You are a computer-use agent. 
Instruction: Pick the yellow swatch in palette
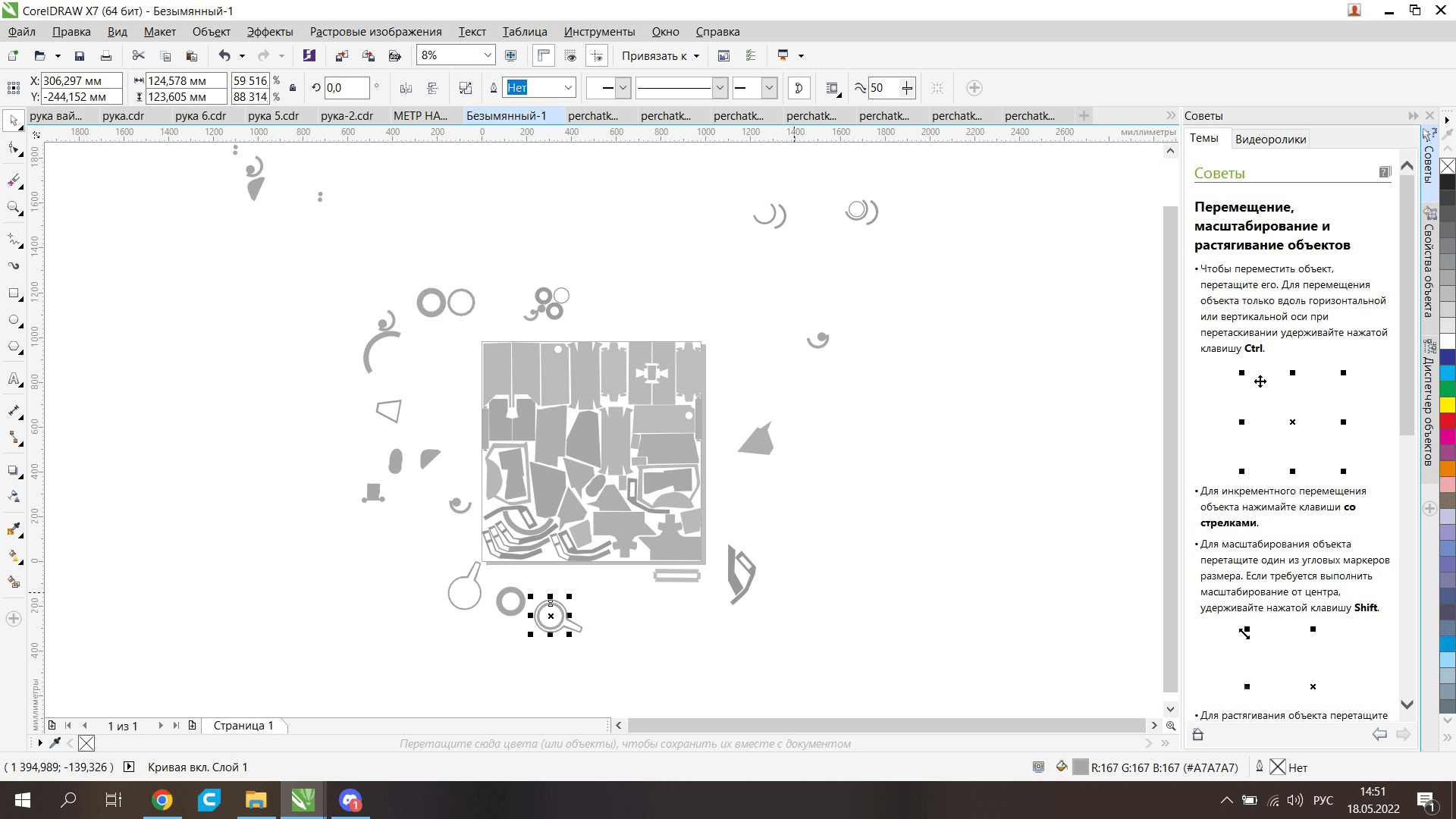pyautogui.click(x=1447, y=405)
